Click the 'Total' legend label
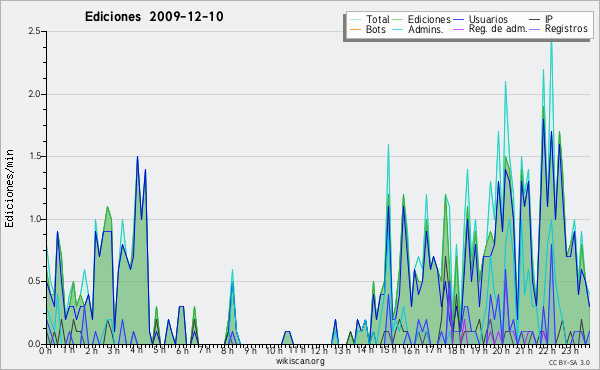Image resolution: width=600 pixels, height=370 pixels. pos(377,19)
